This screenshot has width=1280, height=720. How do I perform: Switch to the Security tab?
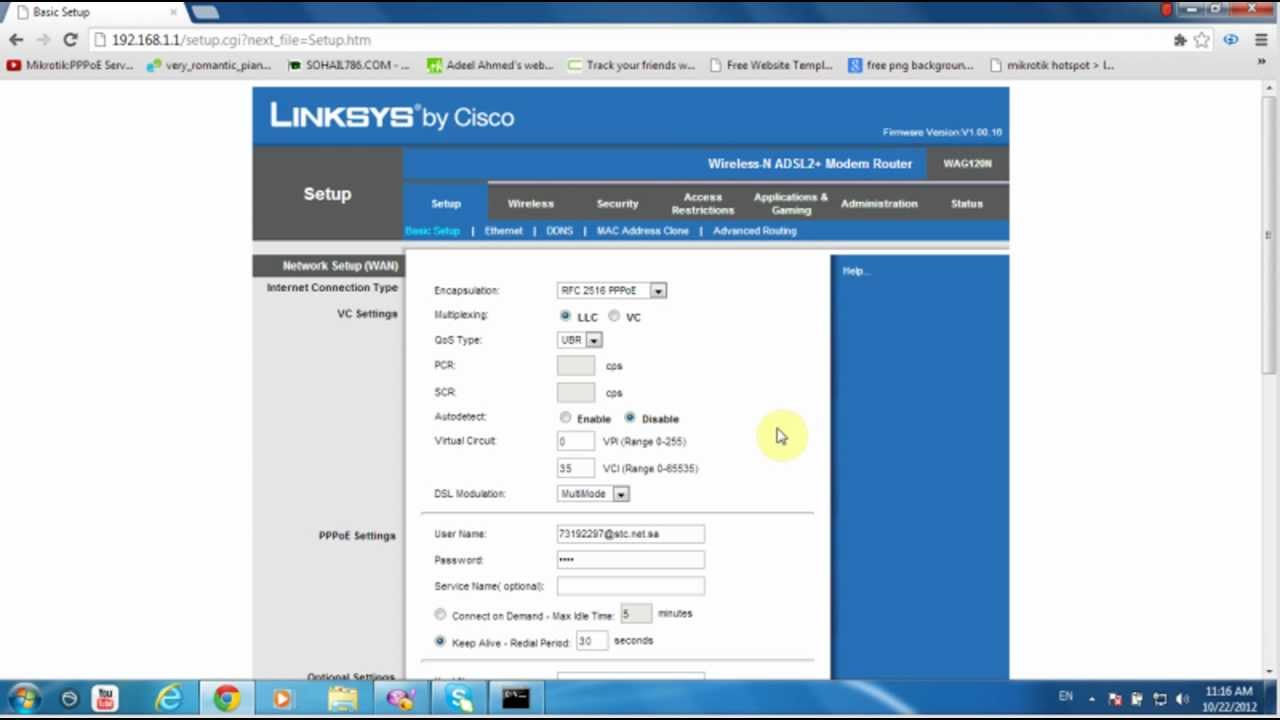(x=617, y=204)
